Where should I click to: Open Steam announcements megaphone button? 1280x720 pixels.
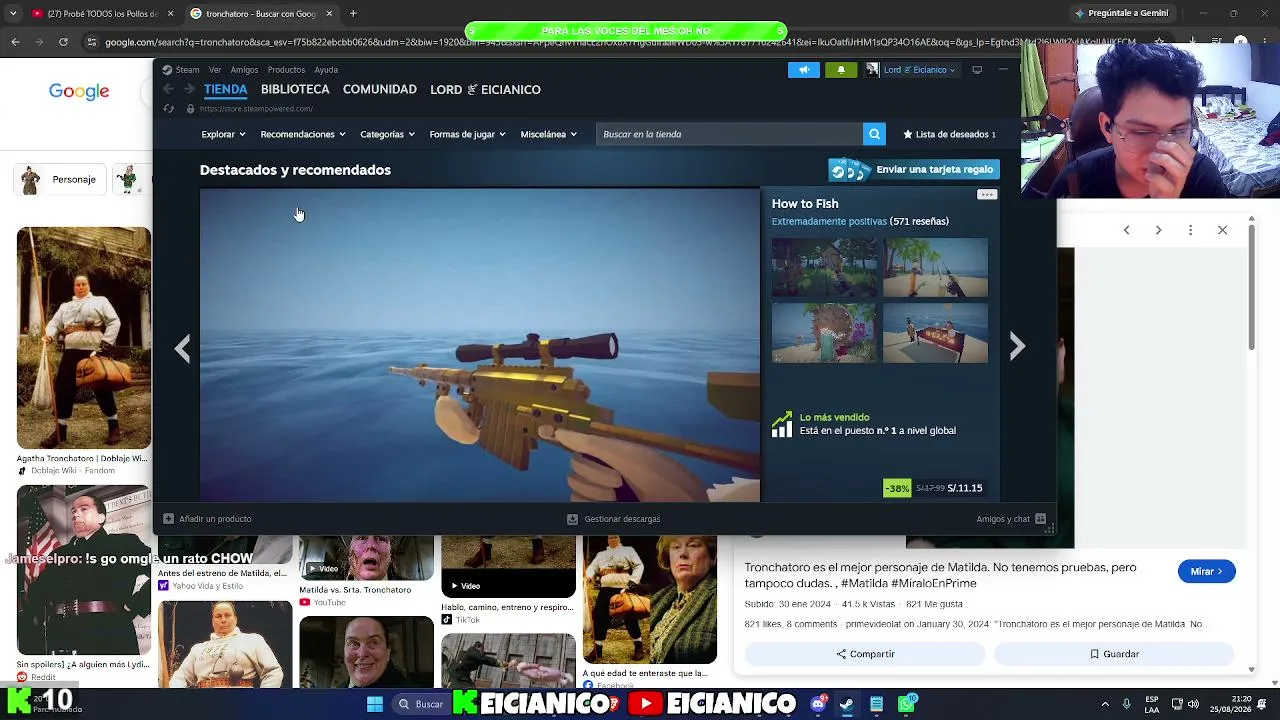pyautogui.click(x=804, y=70)
